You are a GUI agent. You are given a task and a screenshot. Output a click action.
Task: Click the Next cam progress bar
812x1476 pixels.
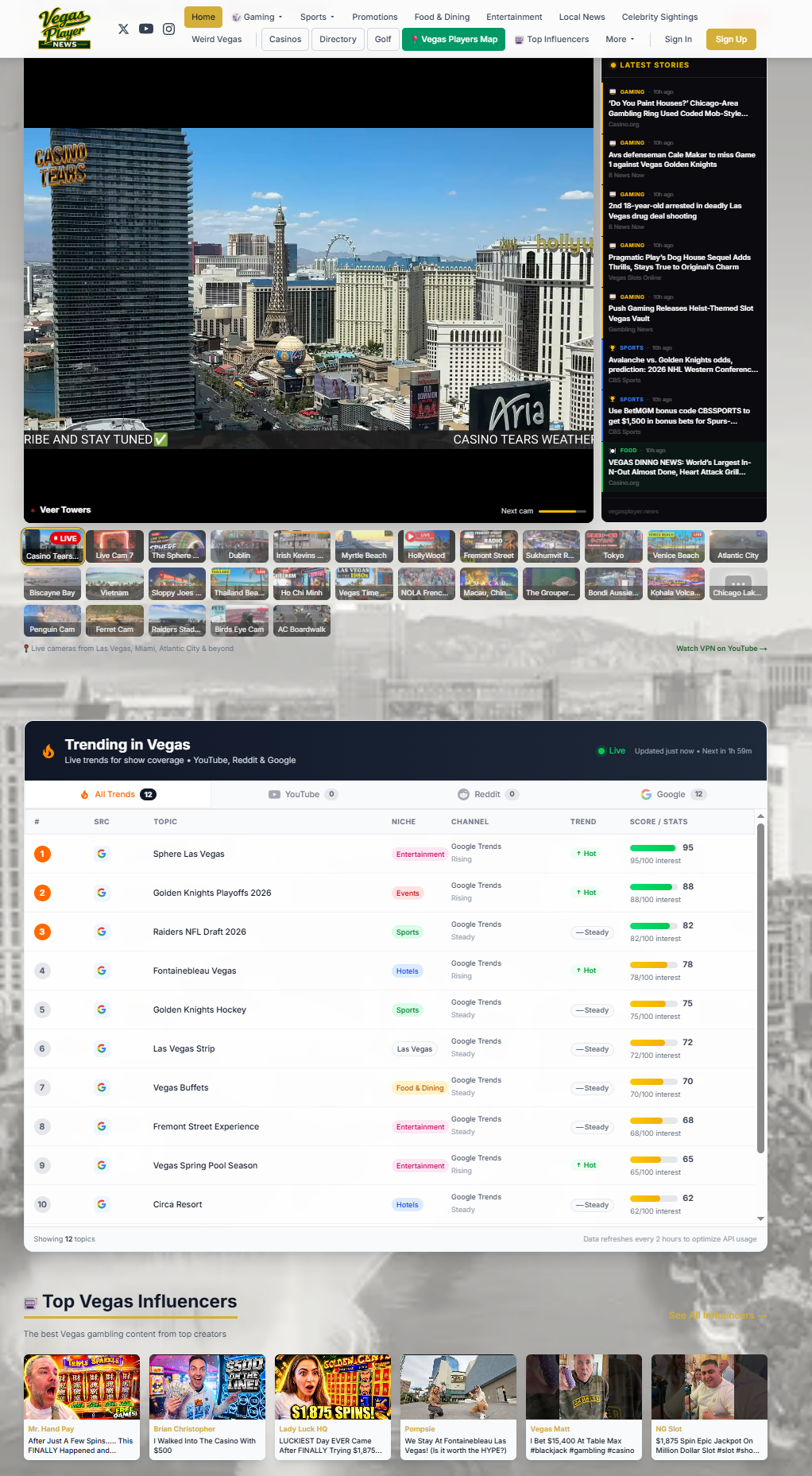click(x=563, y=511)
